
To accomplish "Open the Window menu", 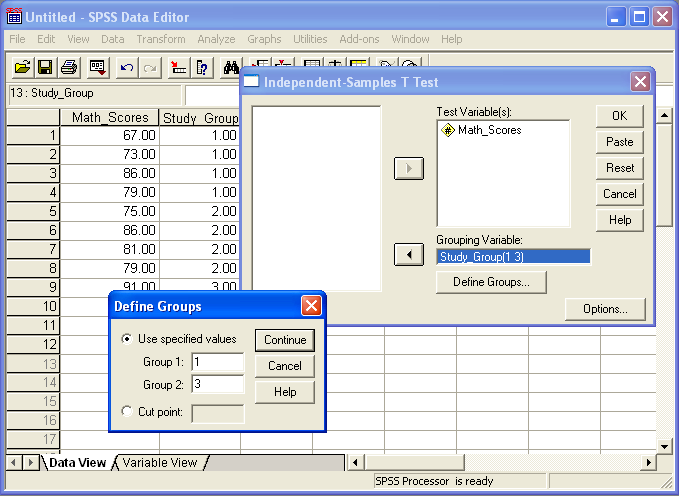I will [x=411, y=39].
